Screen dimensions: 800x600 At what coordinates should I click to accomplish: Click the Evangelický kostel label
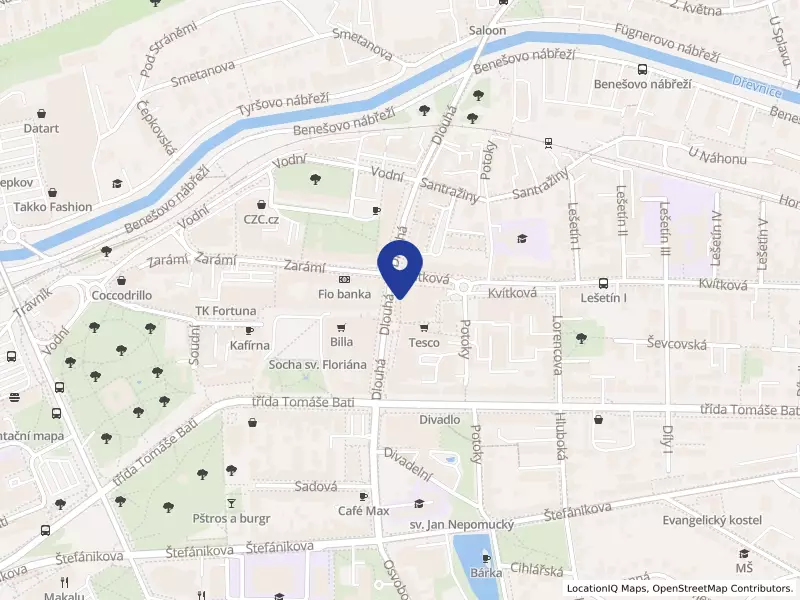[x=712, y=520]
